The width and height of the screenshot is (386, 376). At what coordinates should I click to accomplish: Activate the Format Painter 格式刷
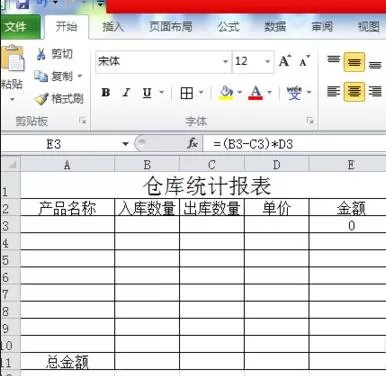point(59,99)
